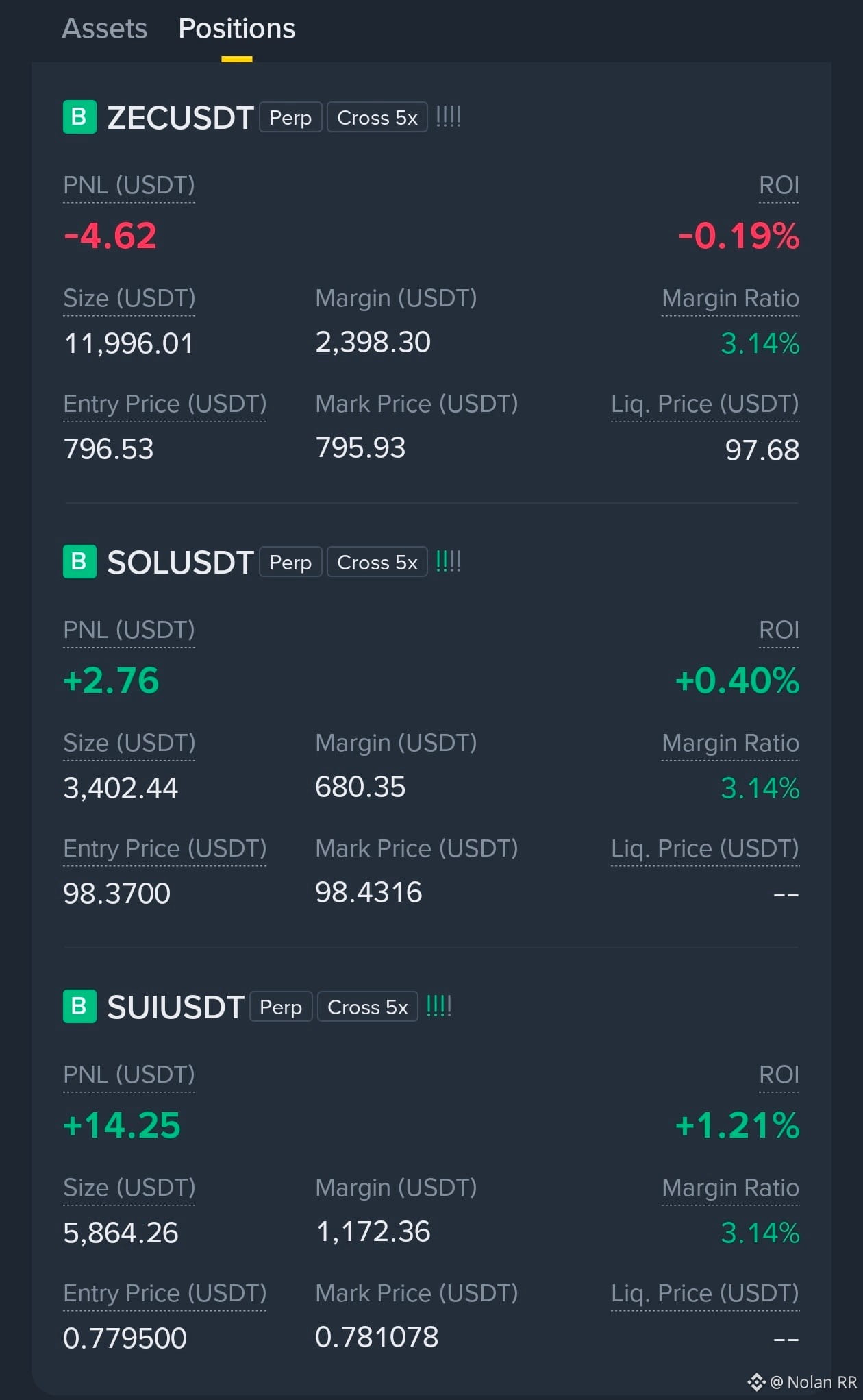Switch to the Assets tab
The height and width of the screenshot is (1400, 863).
pyautogui.click(x=105, y=29)
